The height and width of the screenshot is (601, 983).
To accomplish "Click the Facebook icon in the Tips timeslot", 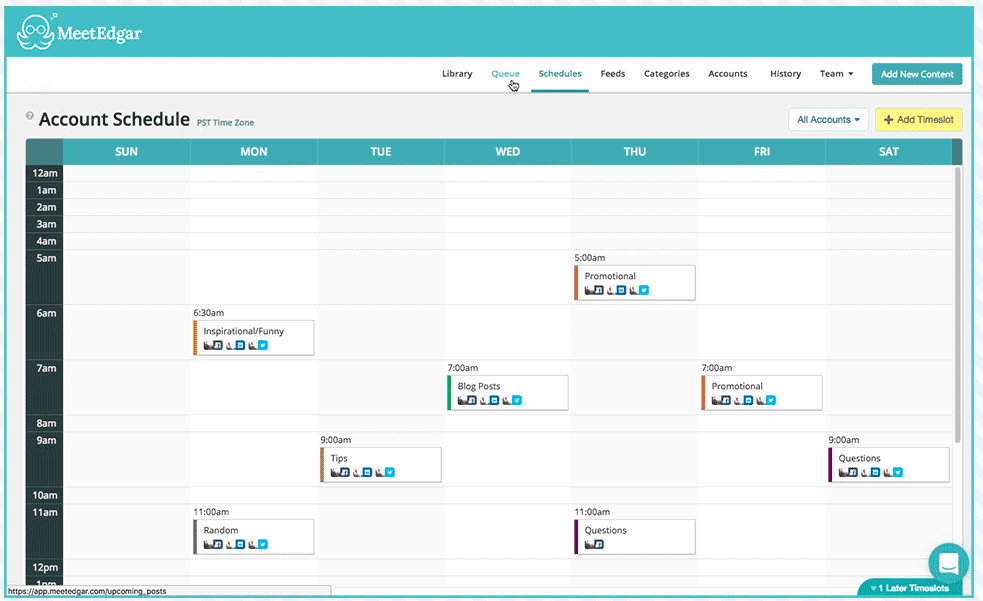I will click(x=340, y=473).
